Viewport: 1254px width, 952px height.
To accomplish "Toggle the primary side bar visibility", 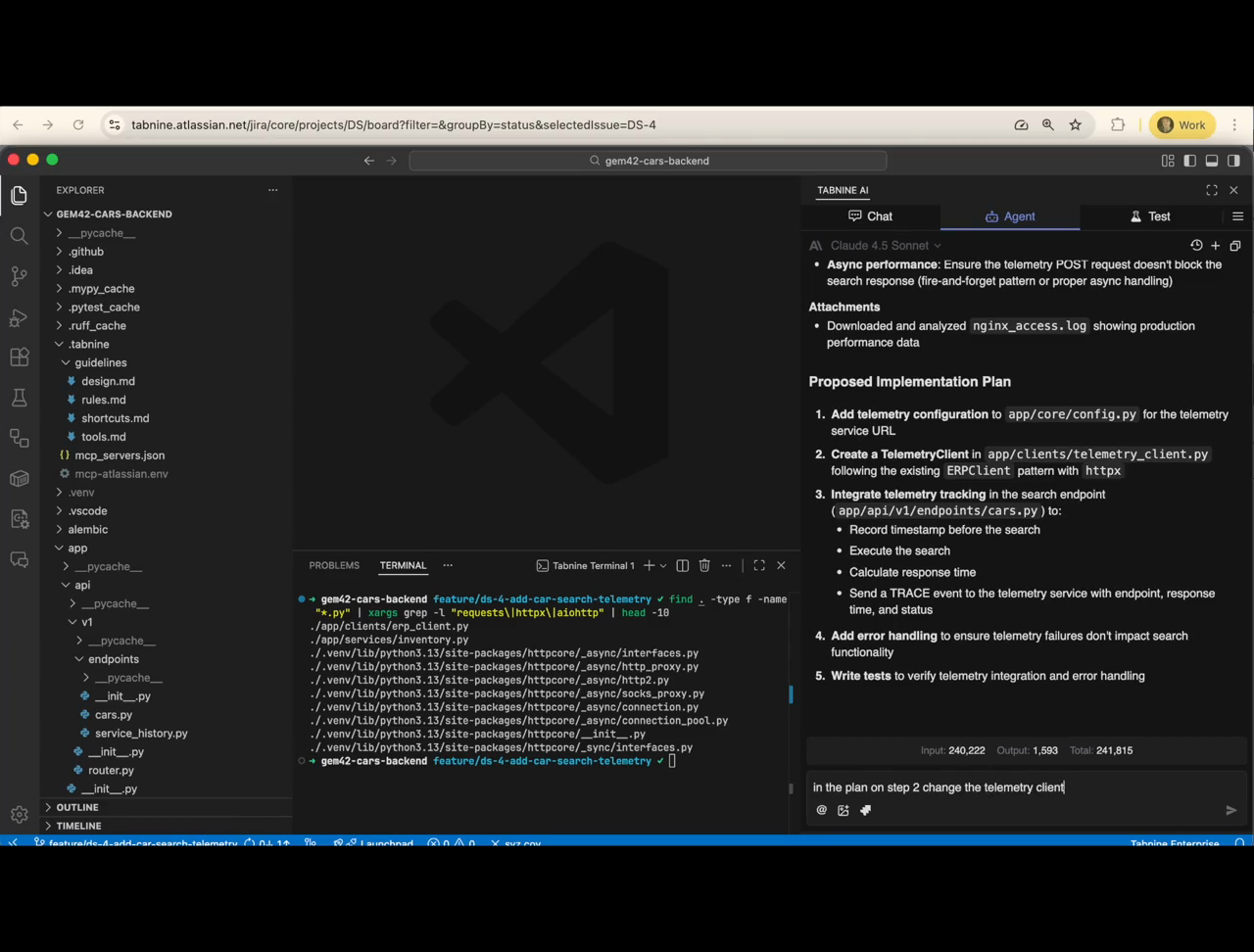I will click(1189, 161).
